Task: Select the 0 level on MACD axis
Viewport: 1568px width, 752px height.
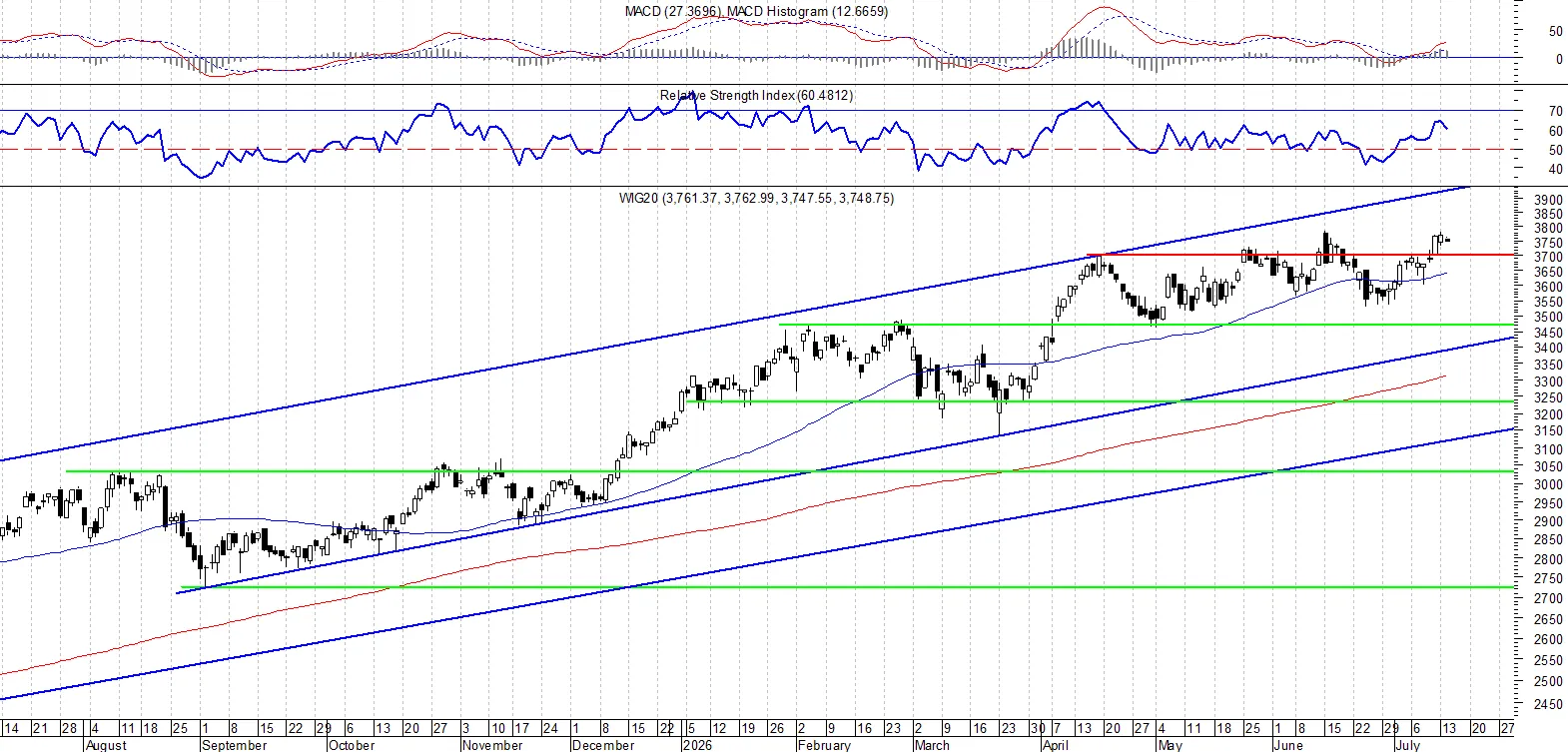Action: pyautogui.click(x=1559, y=59)
